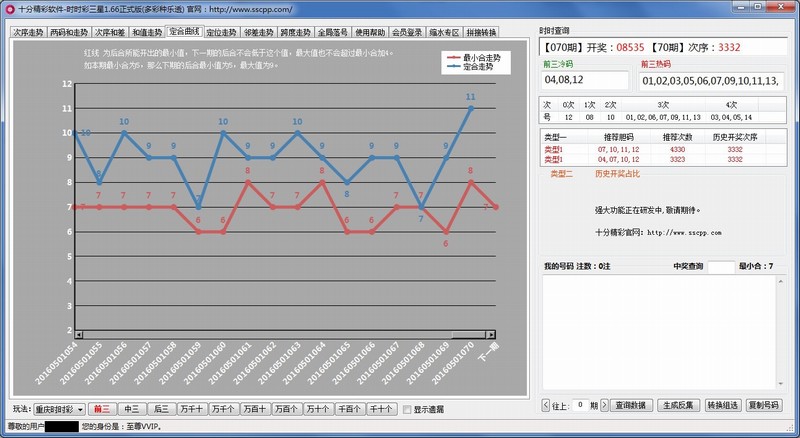Viewport: 800px width, 438px height.
Task: Click the 转换组选 button
Action: coord(722,405)
